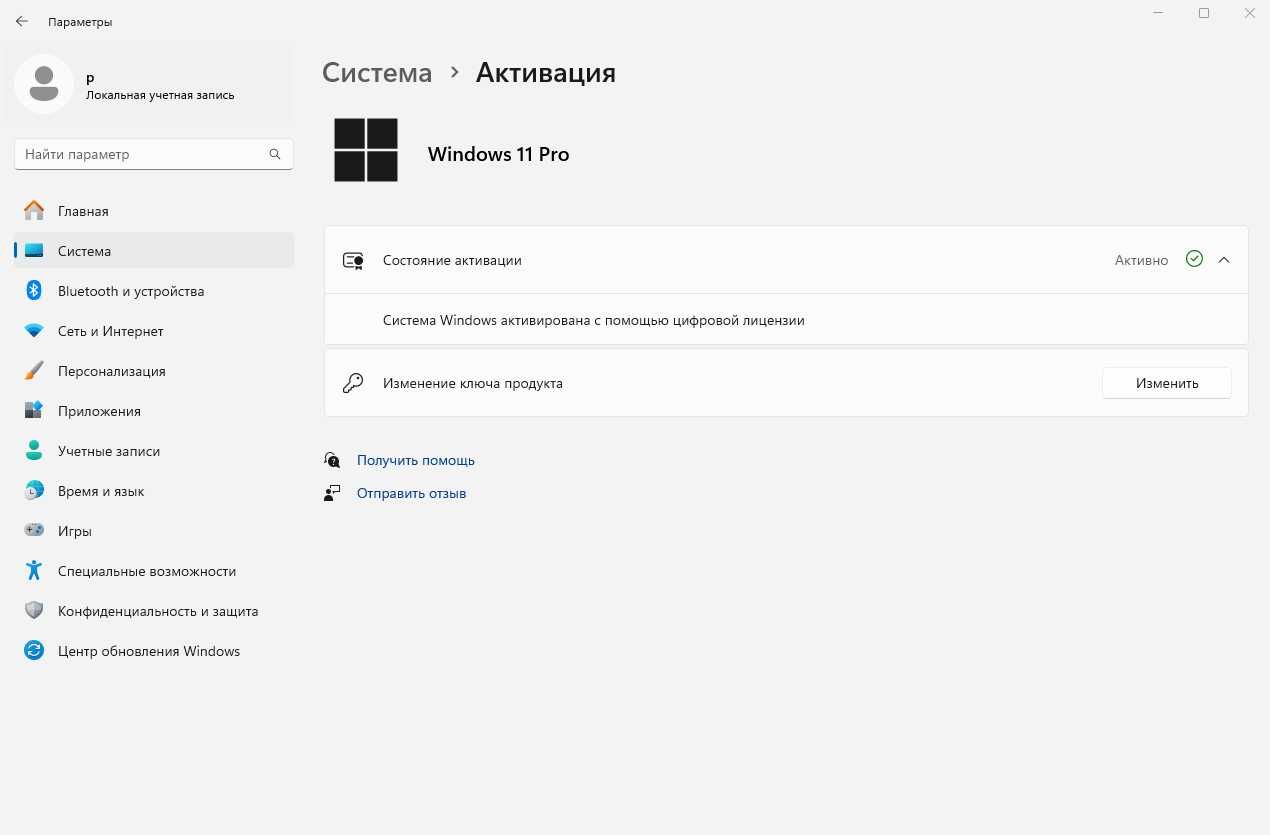Click the Найти параметр search field

154,154
